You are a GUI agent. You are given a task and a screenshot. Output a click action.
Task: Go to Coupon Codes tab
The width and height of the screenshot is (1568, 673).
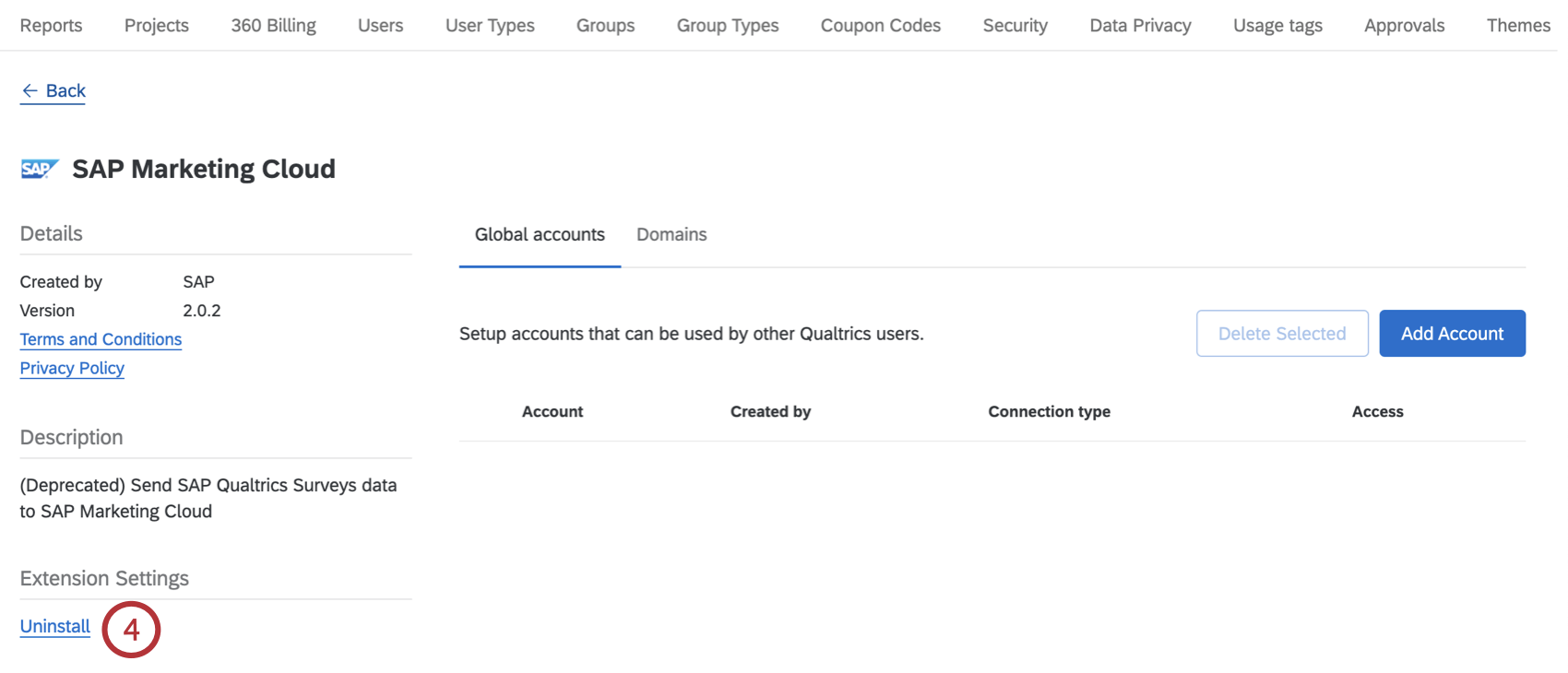[881, 26]
